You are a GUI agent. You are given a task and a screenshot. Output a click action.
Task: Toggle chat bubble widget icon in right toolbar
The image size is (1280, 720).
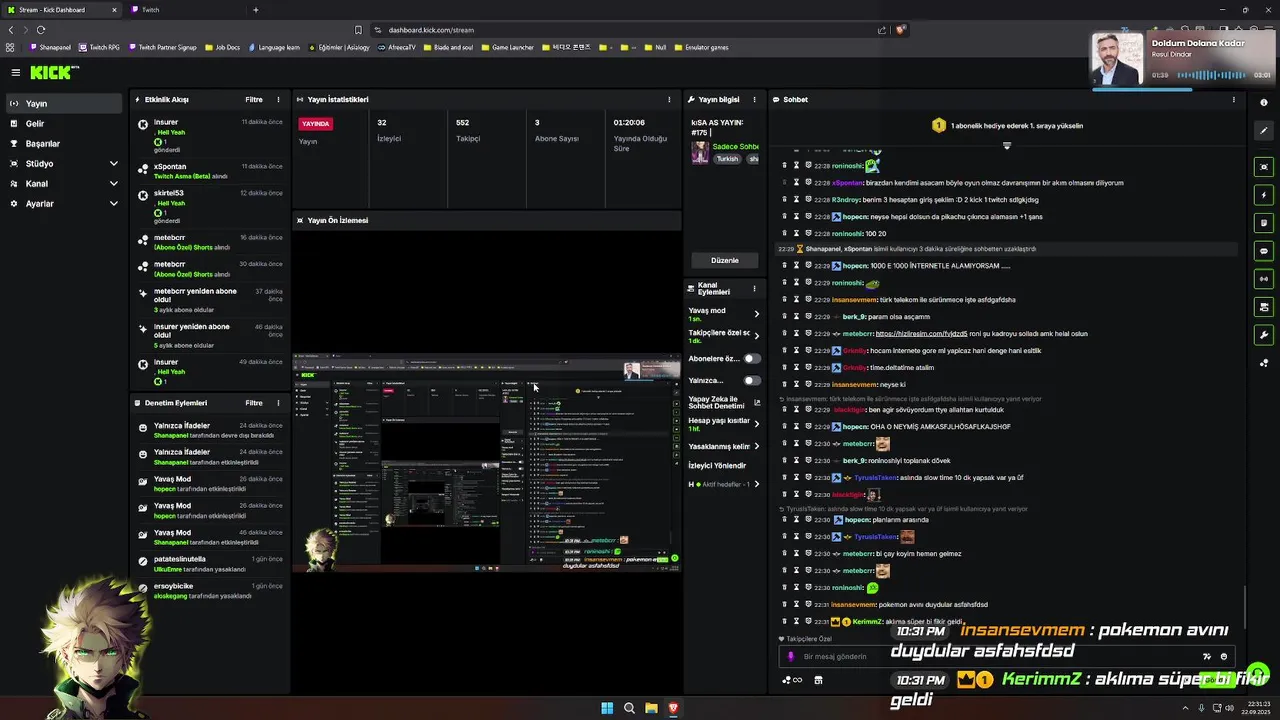click(1264, 251)
